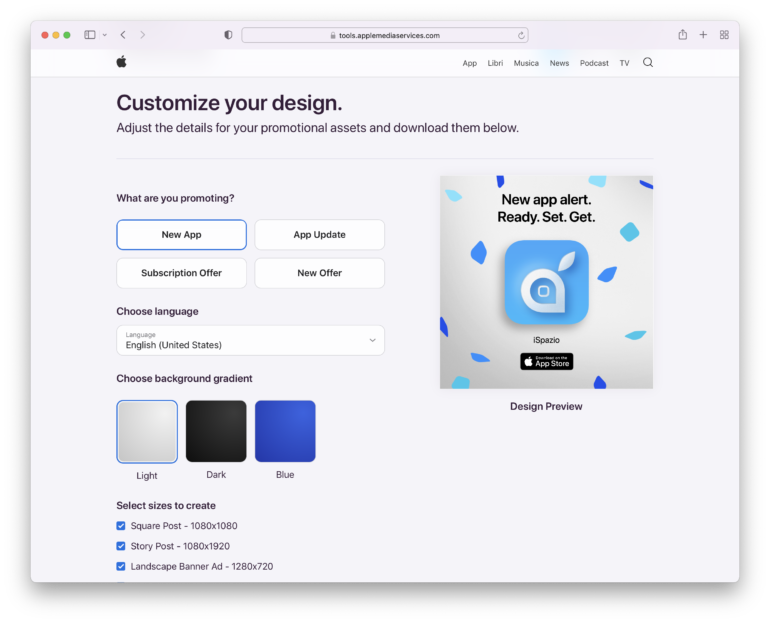
Task: Pick the Blue background gradient swatch
Action: pyautogui.click(x=285, y=431)
